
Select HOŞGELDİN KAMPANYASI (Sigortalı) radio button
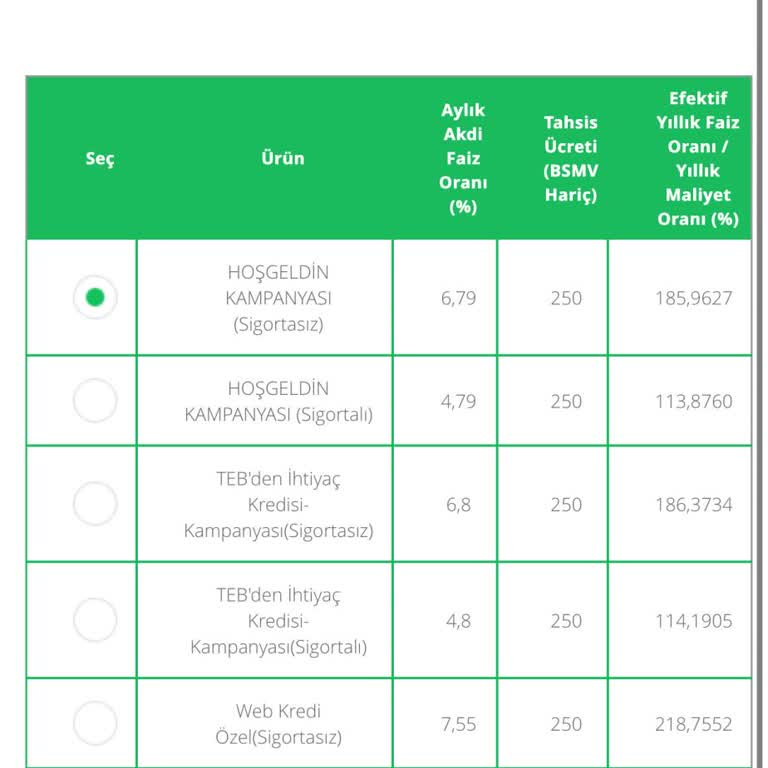click(x=95, y=401)
